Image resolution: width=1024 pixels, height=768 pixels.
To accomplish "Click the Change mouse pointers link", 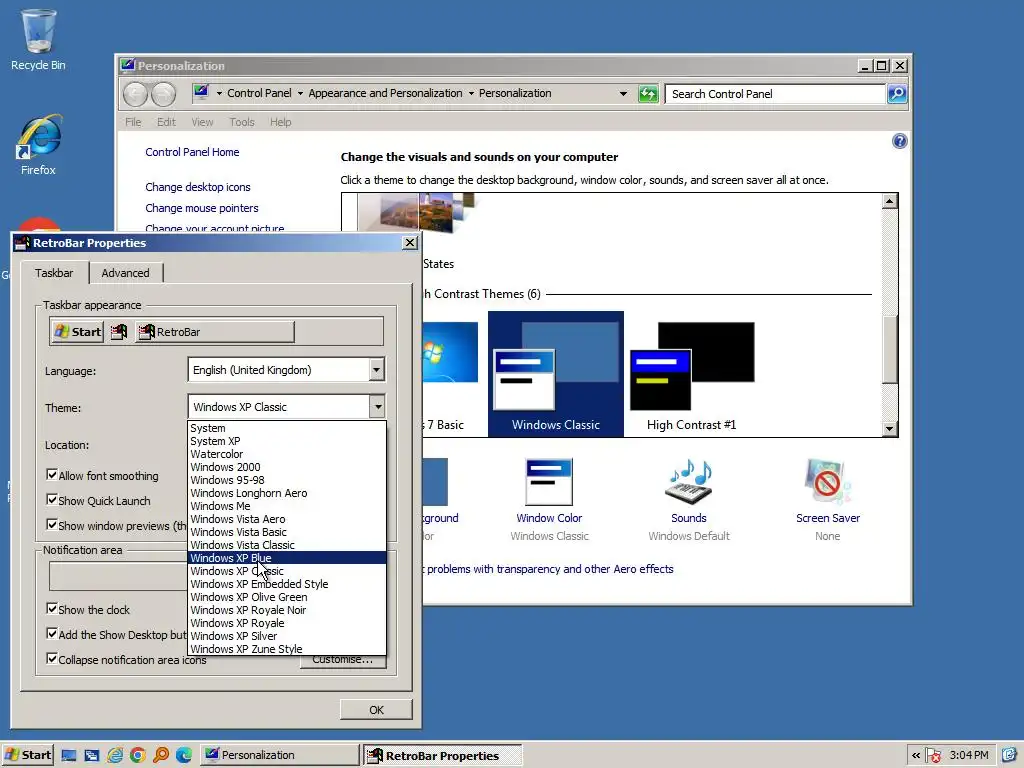I will [202, 208].
